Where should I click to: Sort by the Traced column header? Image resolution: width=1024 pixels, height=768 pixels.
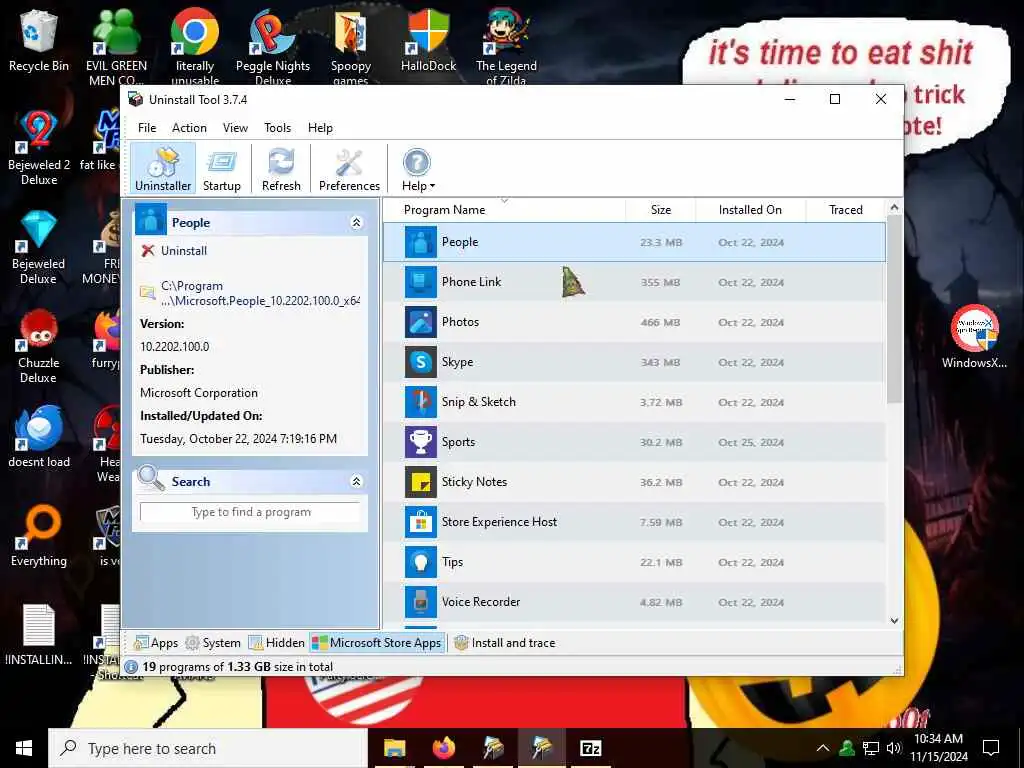point(846,210)
